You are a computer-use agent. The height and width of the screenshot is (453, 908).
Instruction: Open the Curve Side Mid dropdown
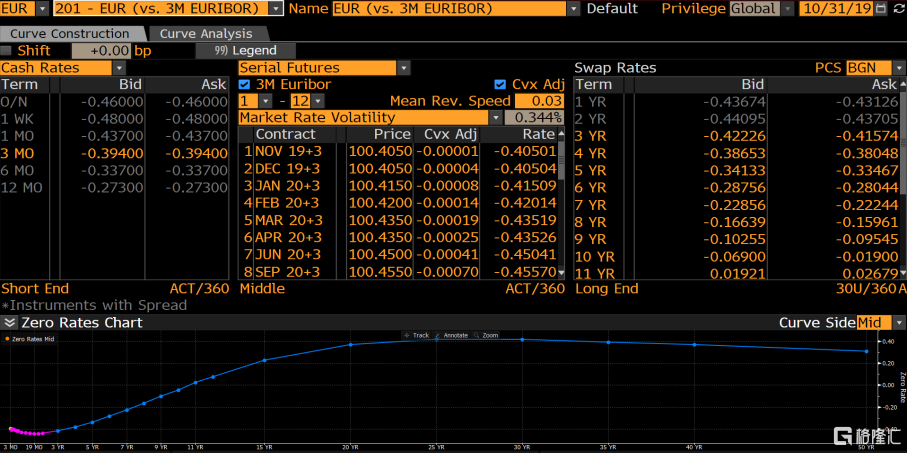pos(899,323)
